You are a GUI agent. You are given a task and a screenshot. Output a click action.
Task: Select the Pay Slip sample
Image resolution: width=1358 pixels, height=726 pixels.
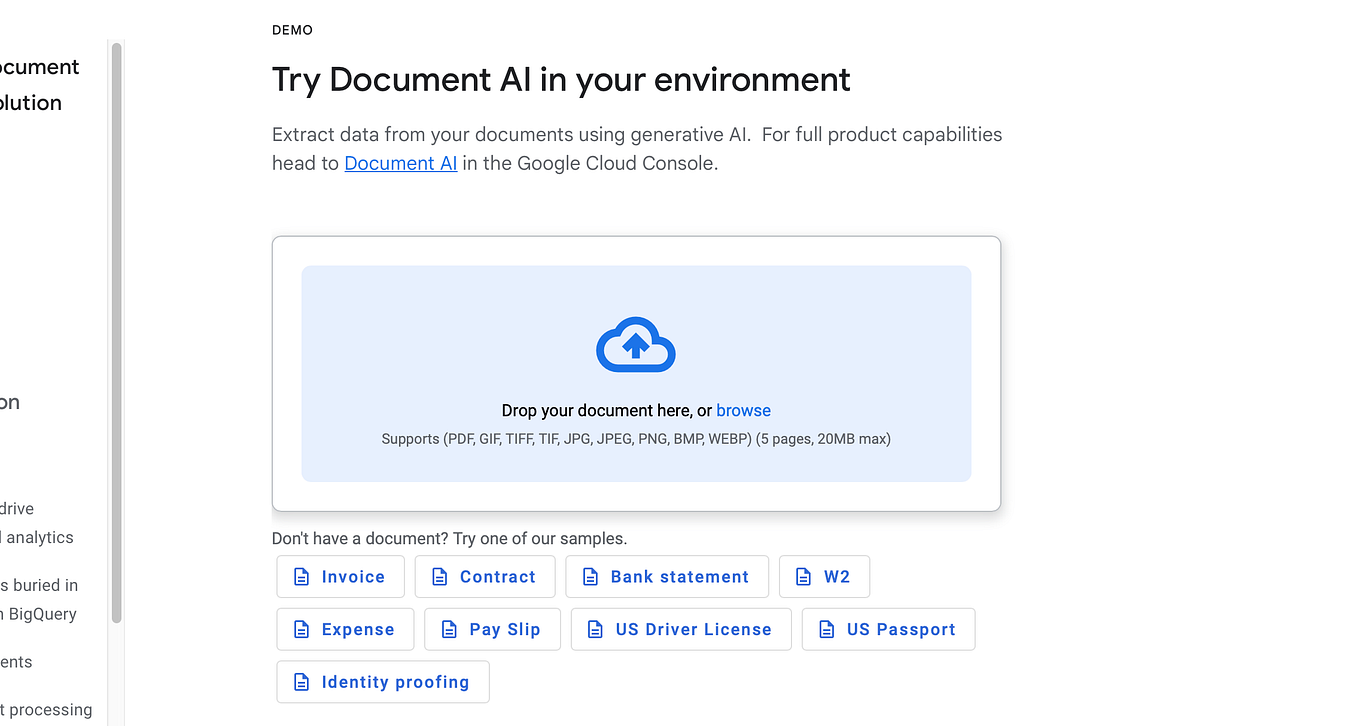click(x=492, y=629)
